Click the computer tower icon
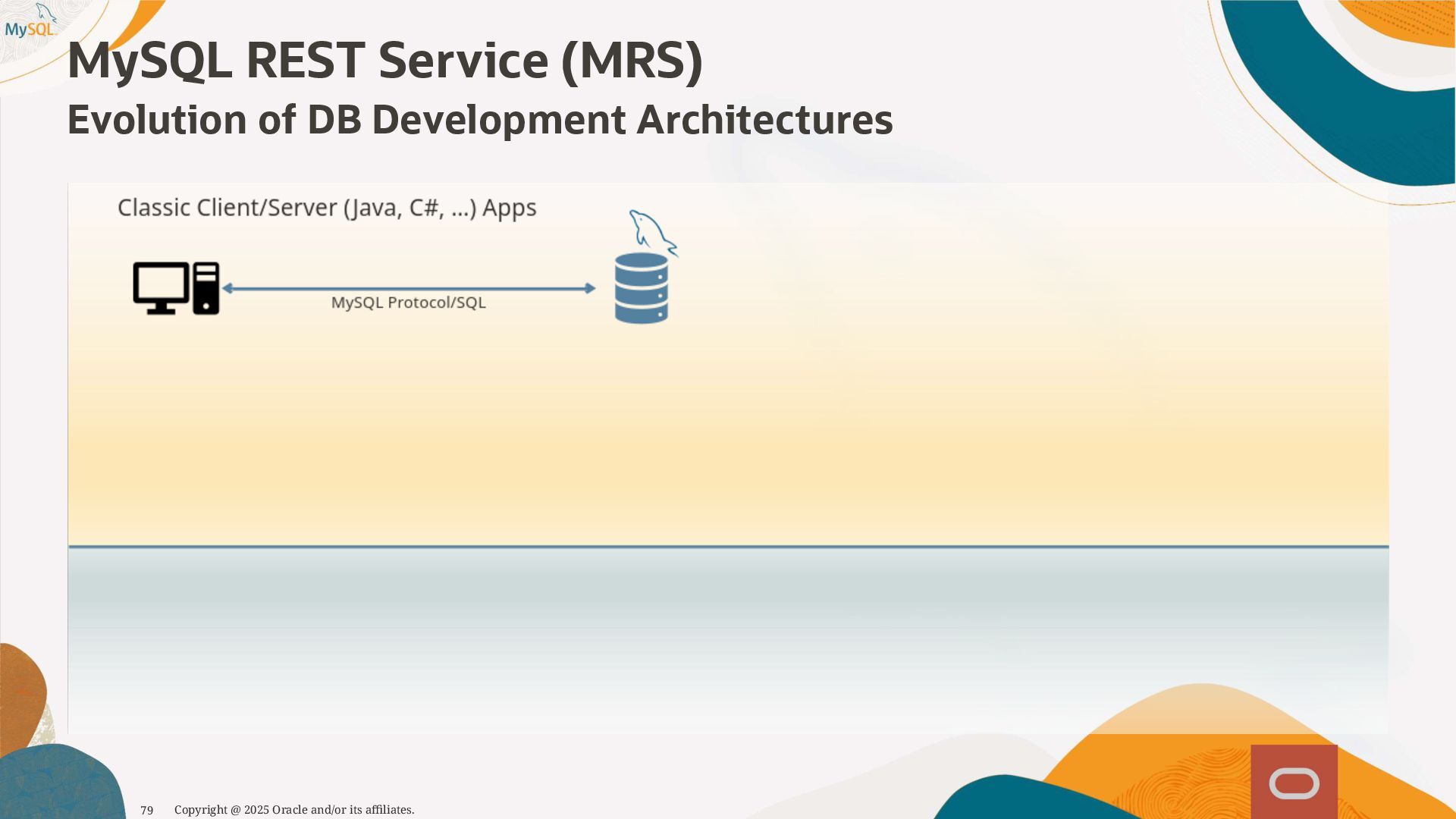This screenshot has height=819, width=1456. coord(206,288)
